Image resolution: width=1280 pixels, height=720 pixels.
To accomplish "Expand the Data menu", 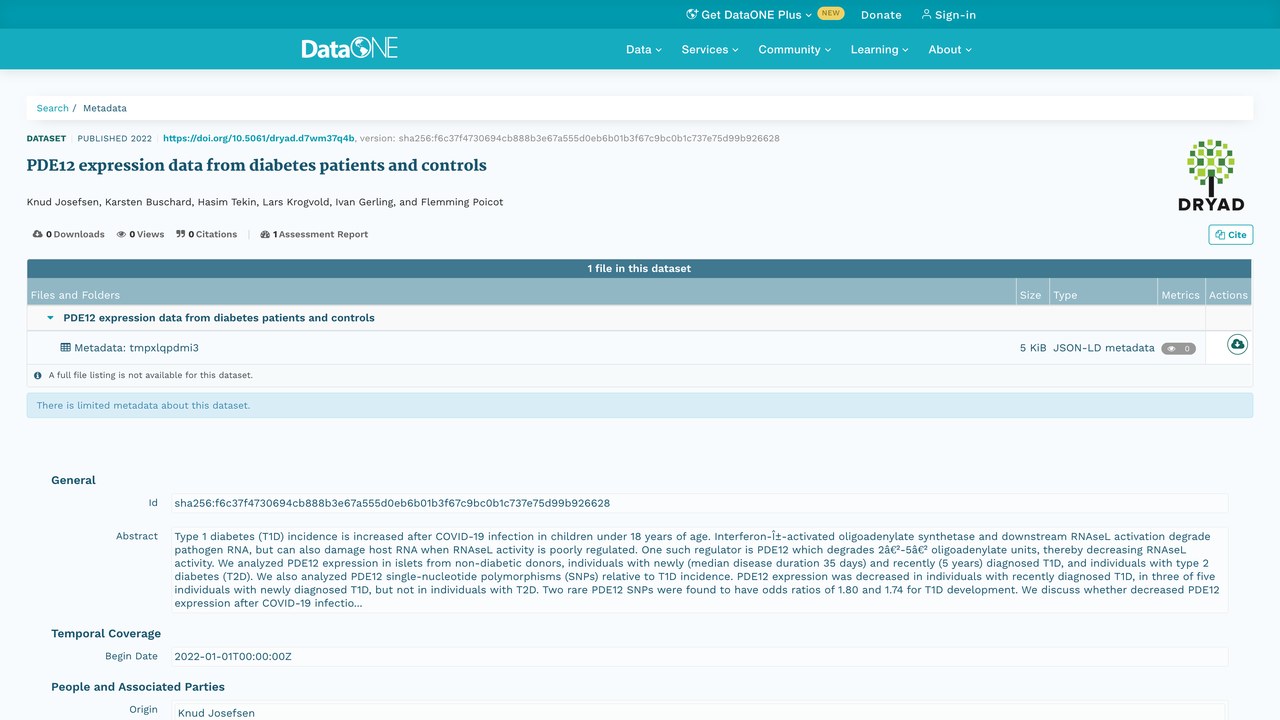I will click(644, 49).
